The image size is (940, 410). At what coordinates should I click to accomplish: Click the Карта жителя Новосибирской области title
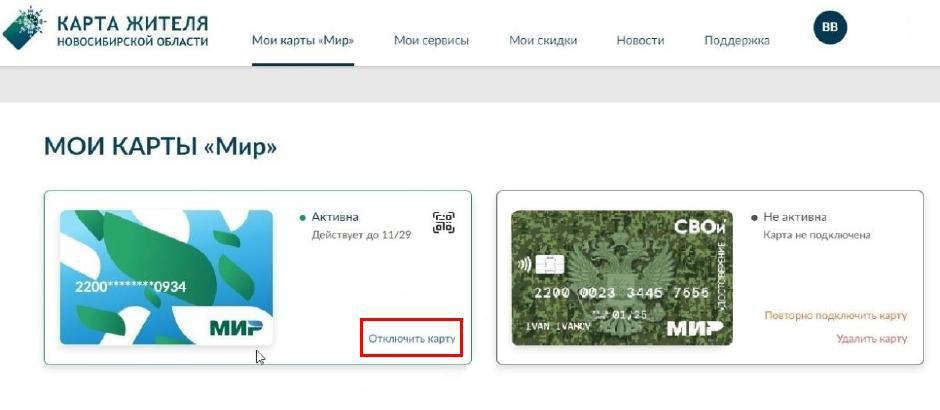coord(132,32)
